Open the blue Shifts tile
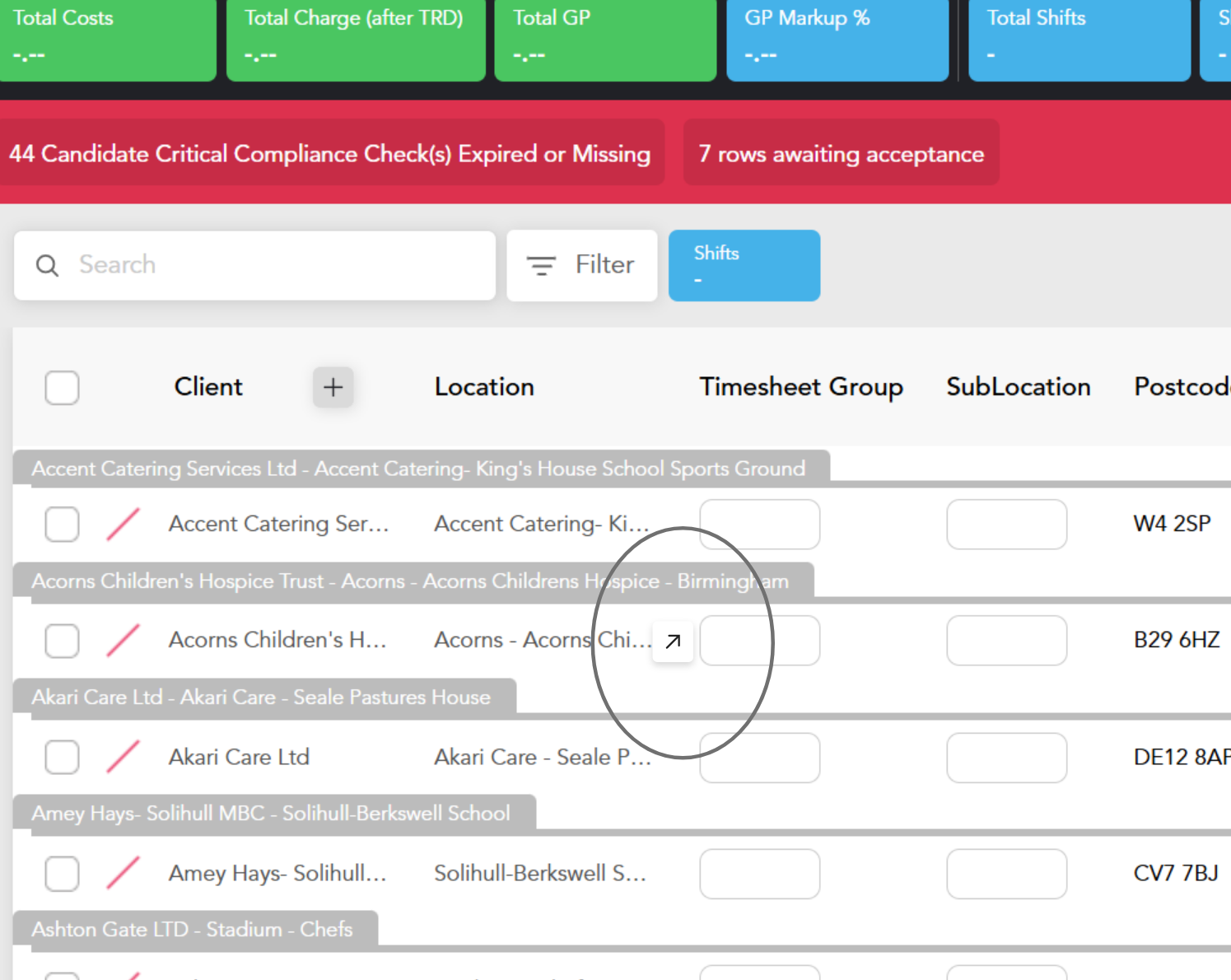The height and width of the screenshot is (980, 1231). click(744, 265)
